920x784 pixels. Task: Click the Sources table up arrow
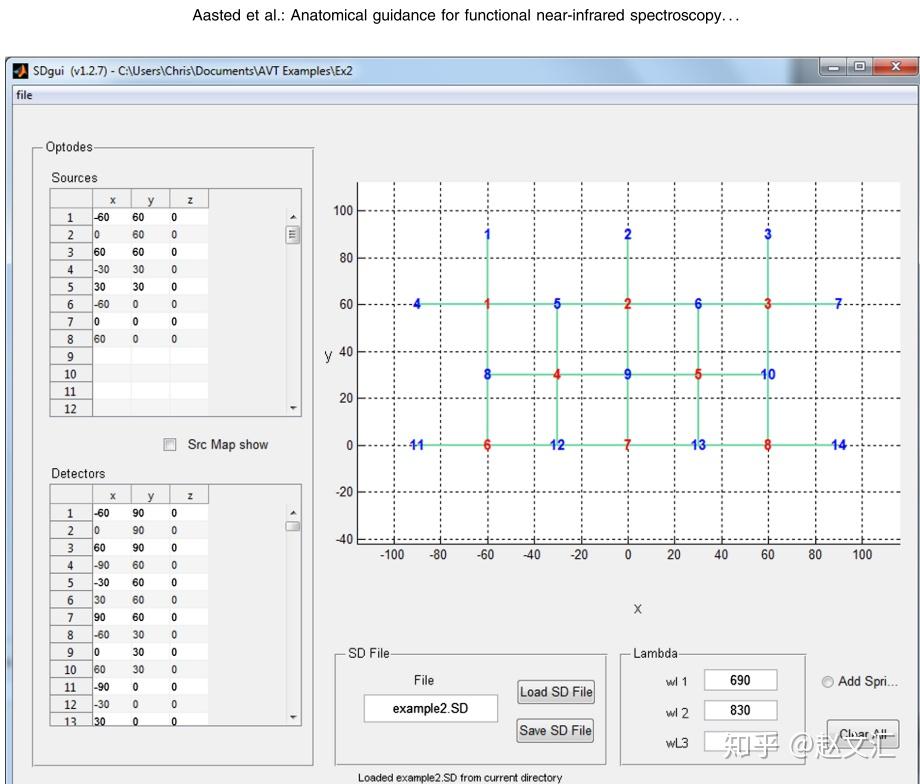click(x=293, y=217)
